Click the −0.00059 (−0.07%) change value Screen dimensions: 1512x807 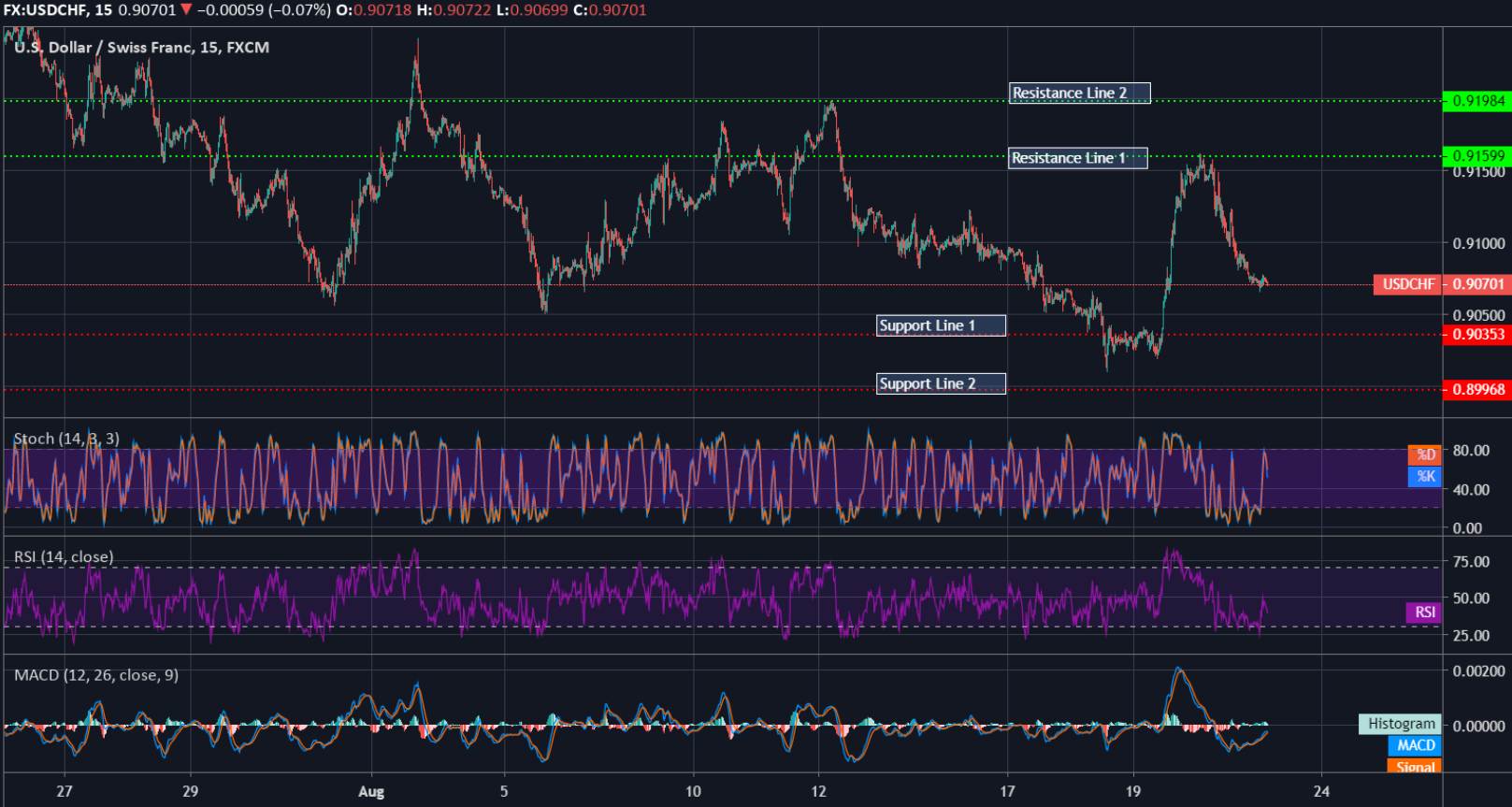click(x=264, y=10)
